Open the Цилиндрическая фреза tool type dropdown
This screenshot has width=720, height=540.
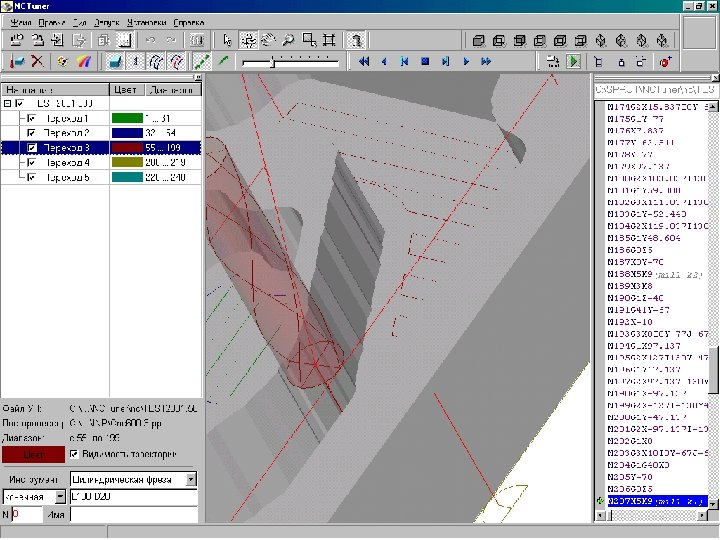[x=191, y=479]
